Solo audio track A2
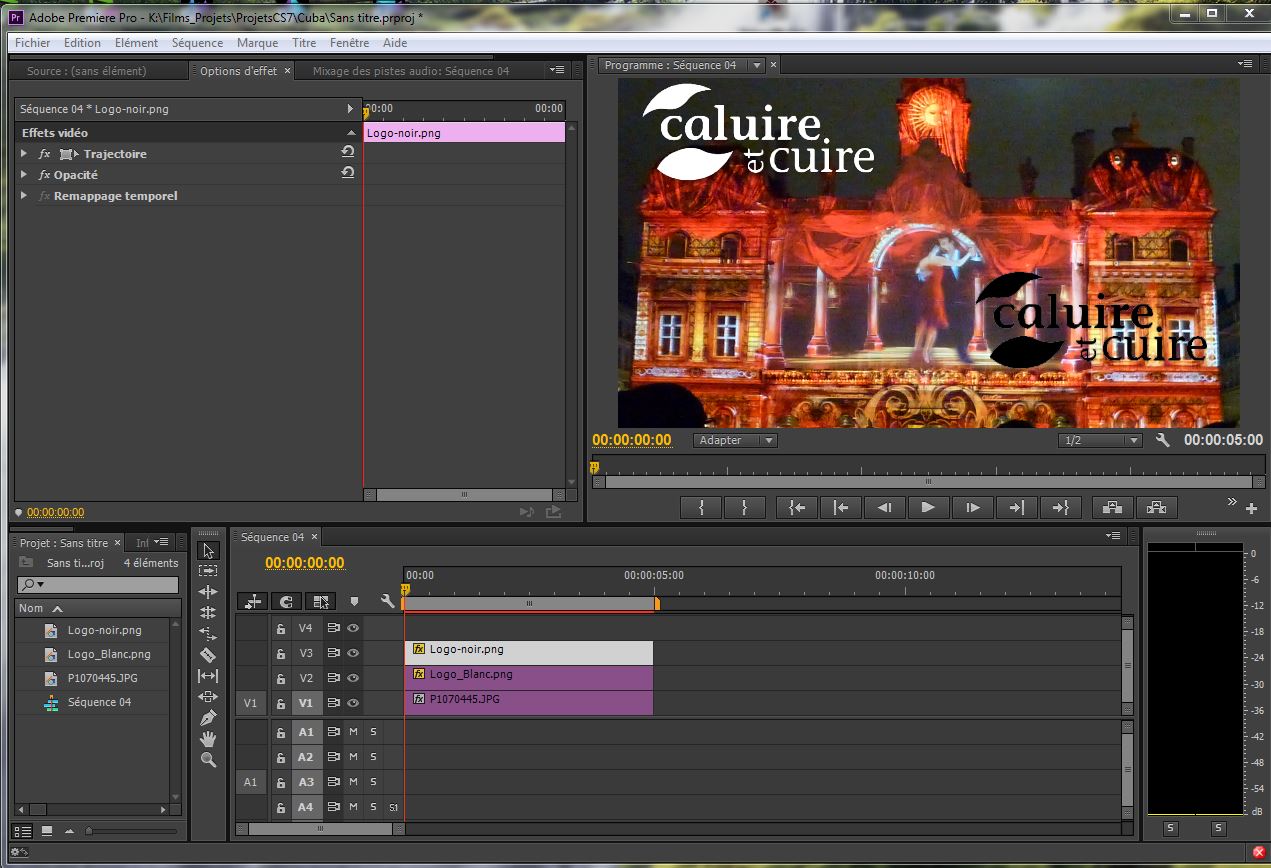The image size is (1271, 868). click(x=373, y=757)
